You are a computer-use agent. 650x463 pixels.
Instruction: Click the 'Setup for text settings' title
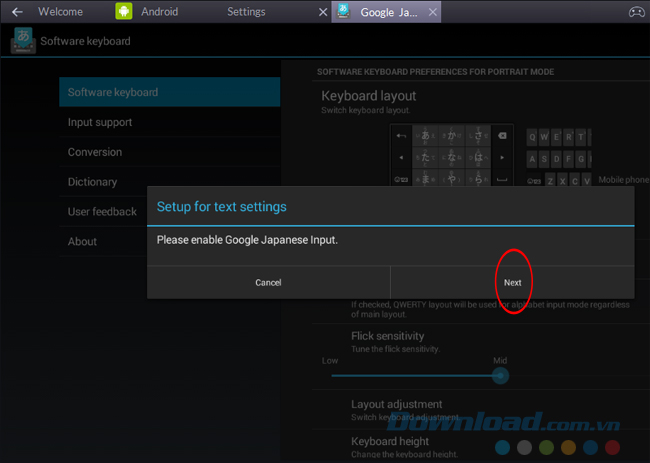pos(221,206)
